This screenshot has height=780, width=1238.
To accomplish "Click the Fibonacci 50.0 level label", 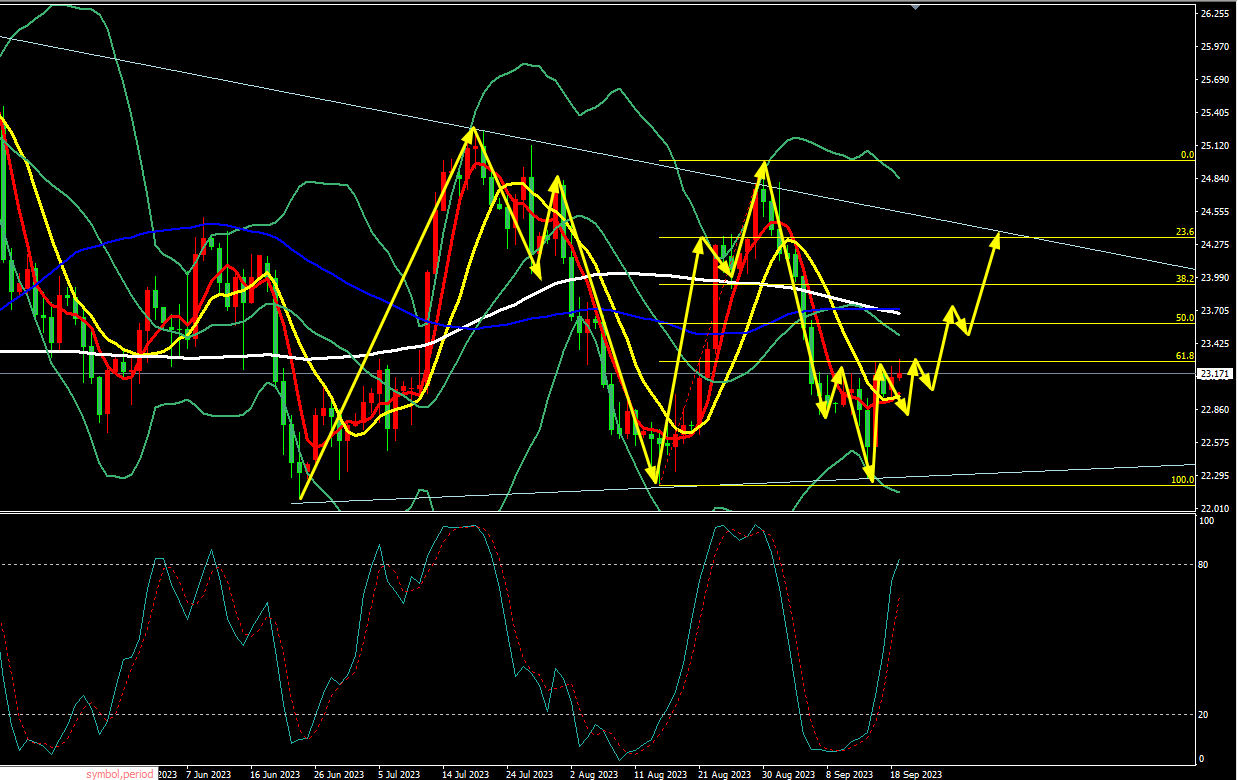I will click(x=1185, y=317).
